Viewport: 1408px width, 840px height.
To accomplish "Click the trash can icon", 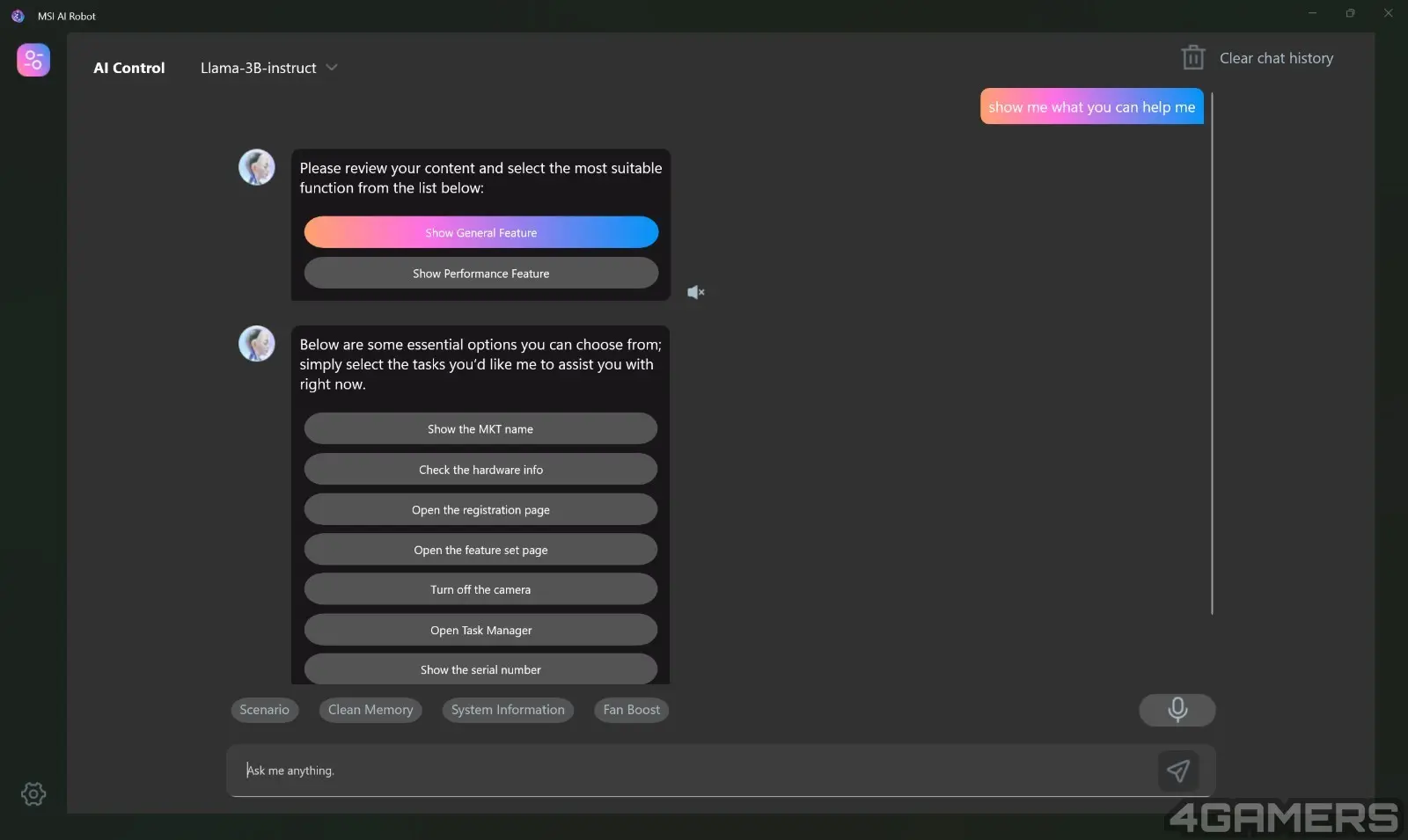I will coord(1192,57).
